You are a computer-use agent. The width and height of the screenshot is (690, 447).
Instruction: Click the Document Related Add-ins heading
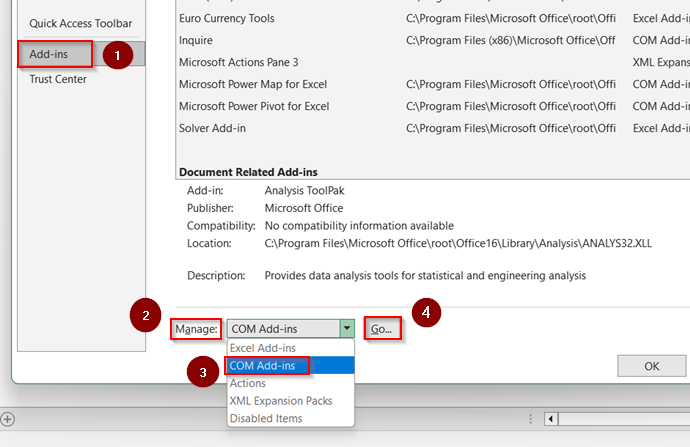(248, 172)
